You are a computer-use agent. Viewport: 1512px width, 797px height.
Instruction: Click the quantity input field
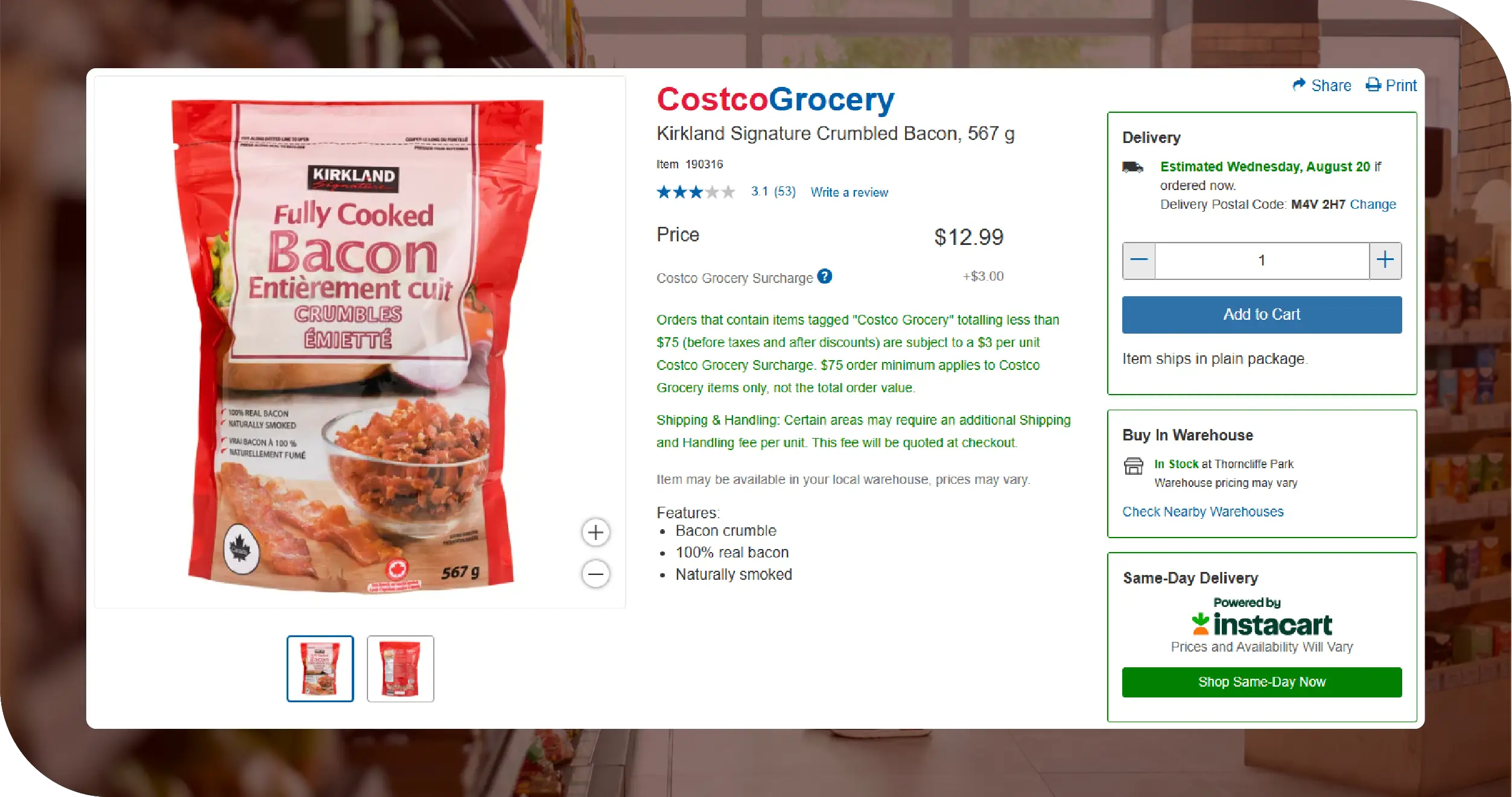[1262, 261]
